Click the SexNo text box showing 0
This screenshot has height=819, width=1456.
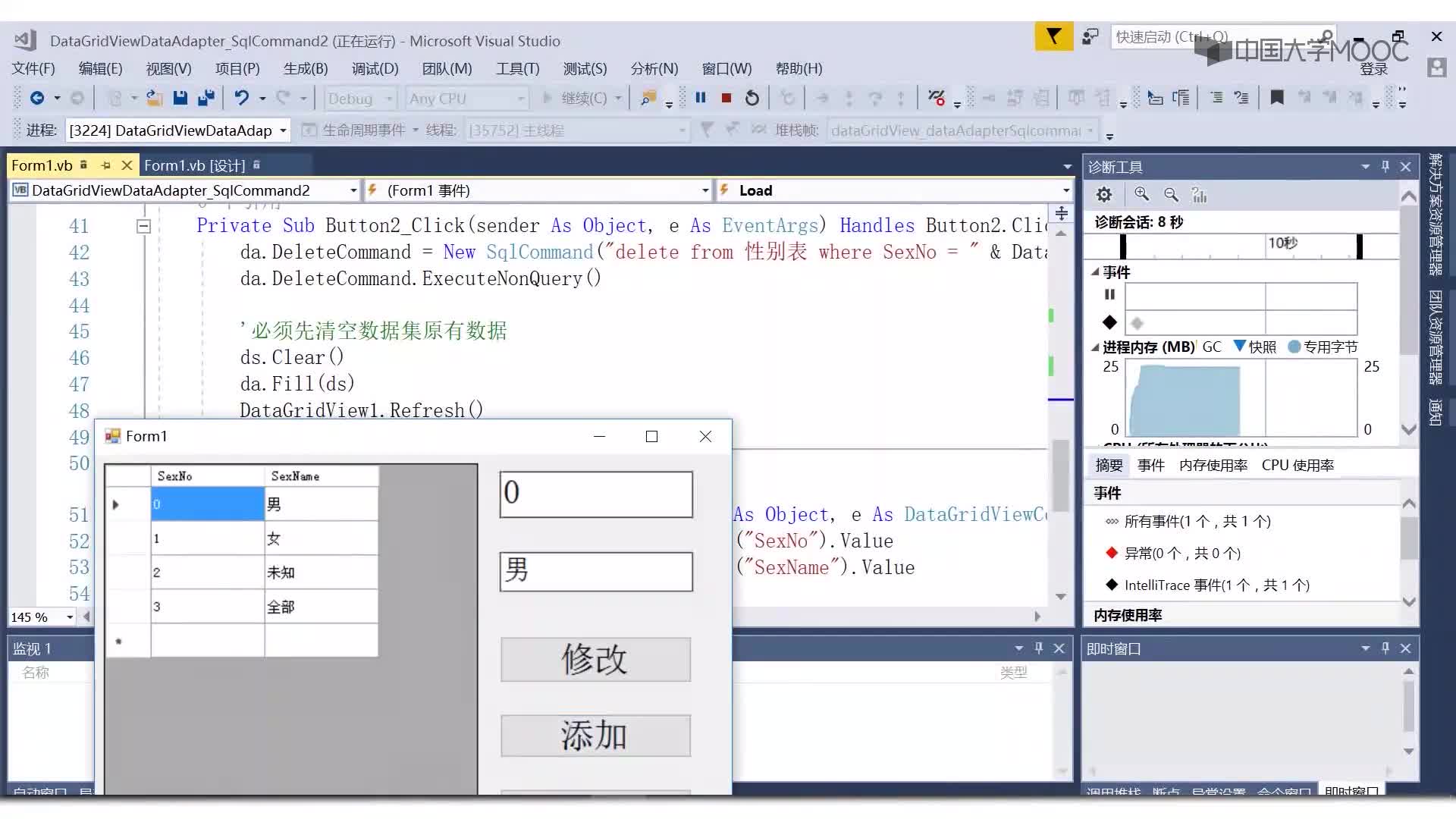[596, 494]
